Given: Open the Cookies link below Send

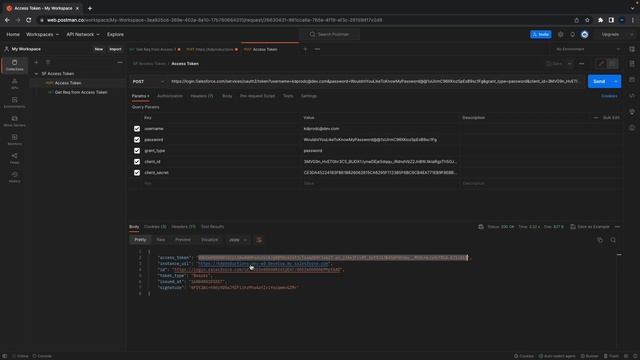Looking at the screenshot, I should 609,96.
